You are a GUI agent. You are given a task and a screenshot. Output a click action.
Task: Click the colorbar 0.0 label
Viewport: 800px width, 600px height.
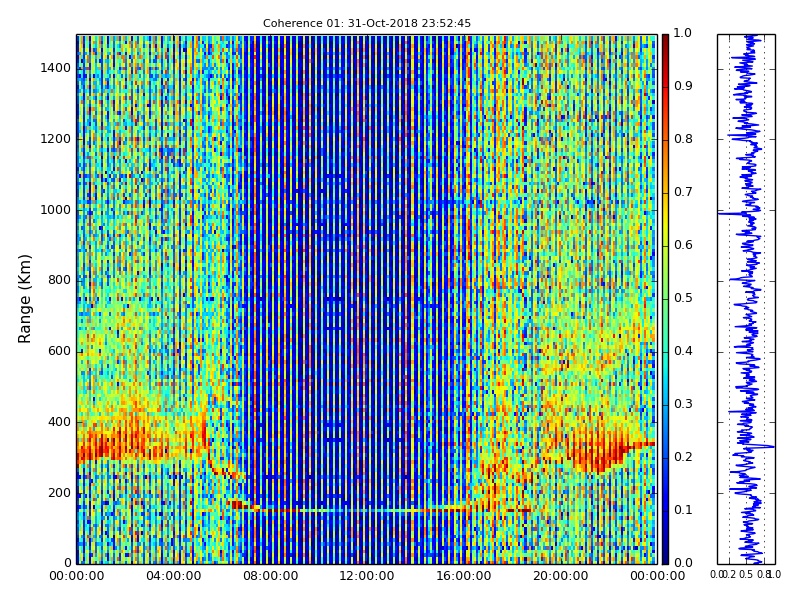683,563
